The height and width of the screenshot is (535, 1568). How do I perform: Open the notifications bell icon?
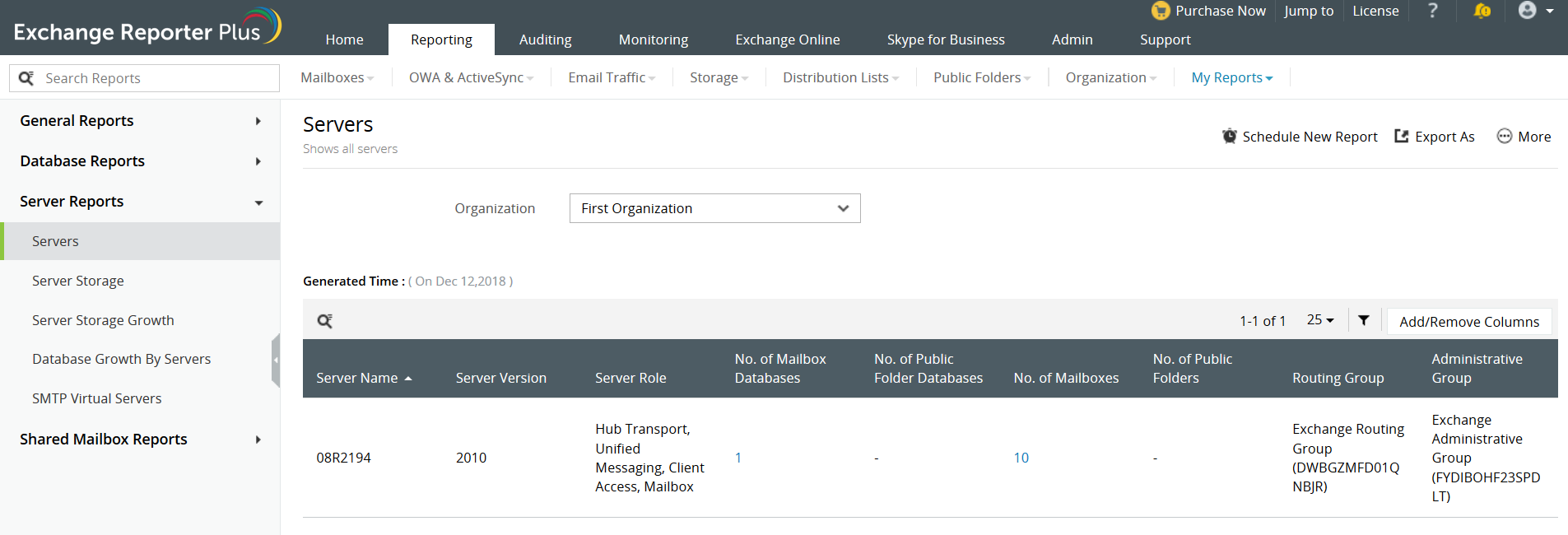[x=1482, y=11]
